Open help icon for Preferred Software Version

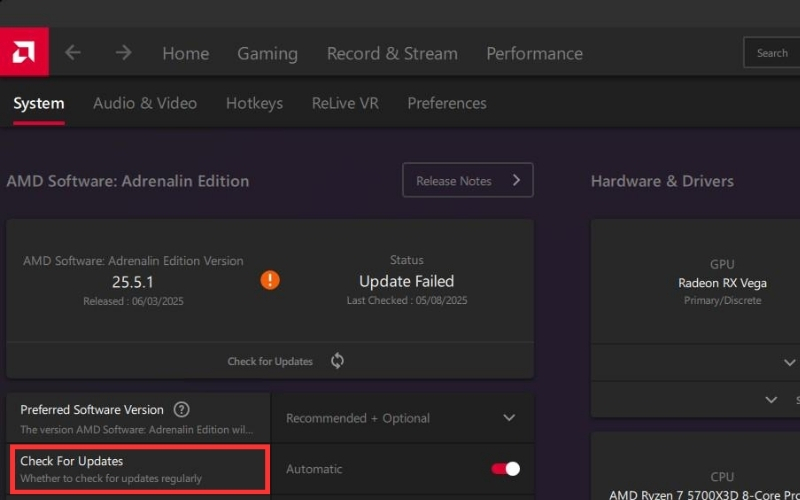181,409
